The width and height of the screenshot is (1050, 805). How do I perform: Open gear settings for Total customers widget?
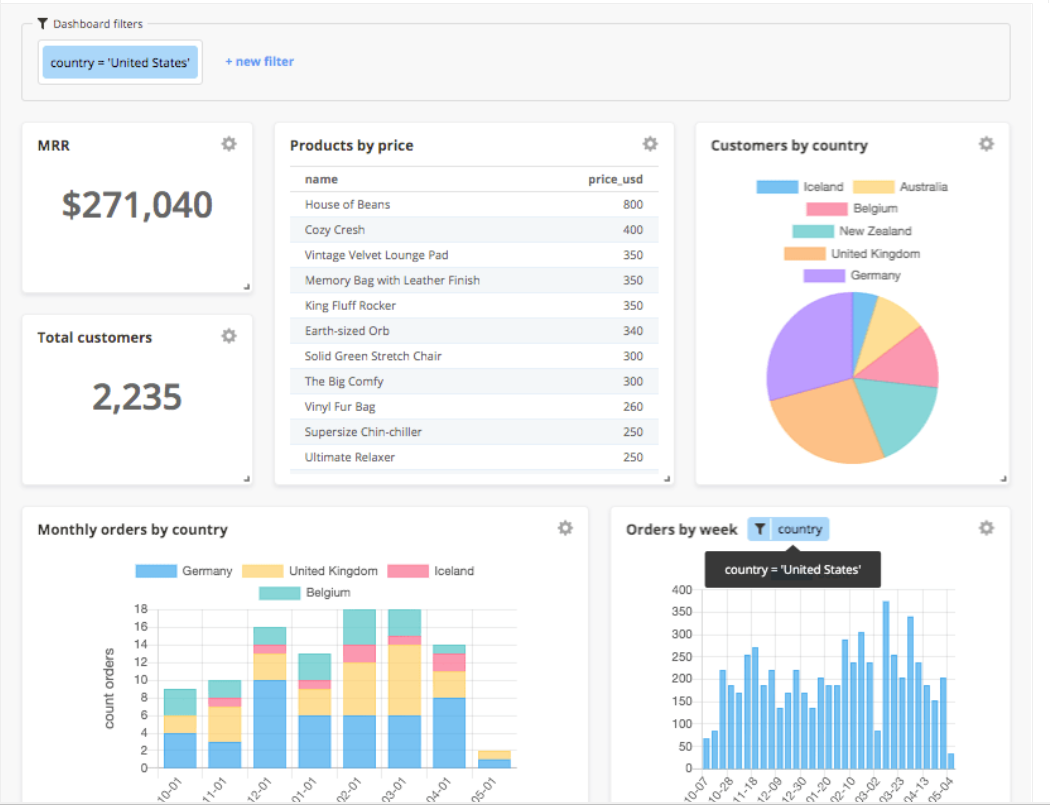229,336
